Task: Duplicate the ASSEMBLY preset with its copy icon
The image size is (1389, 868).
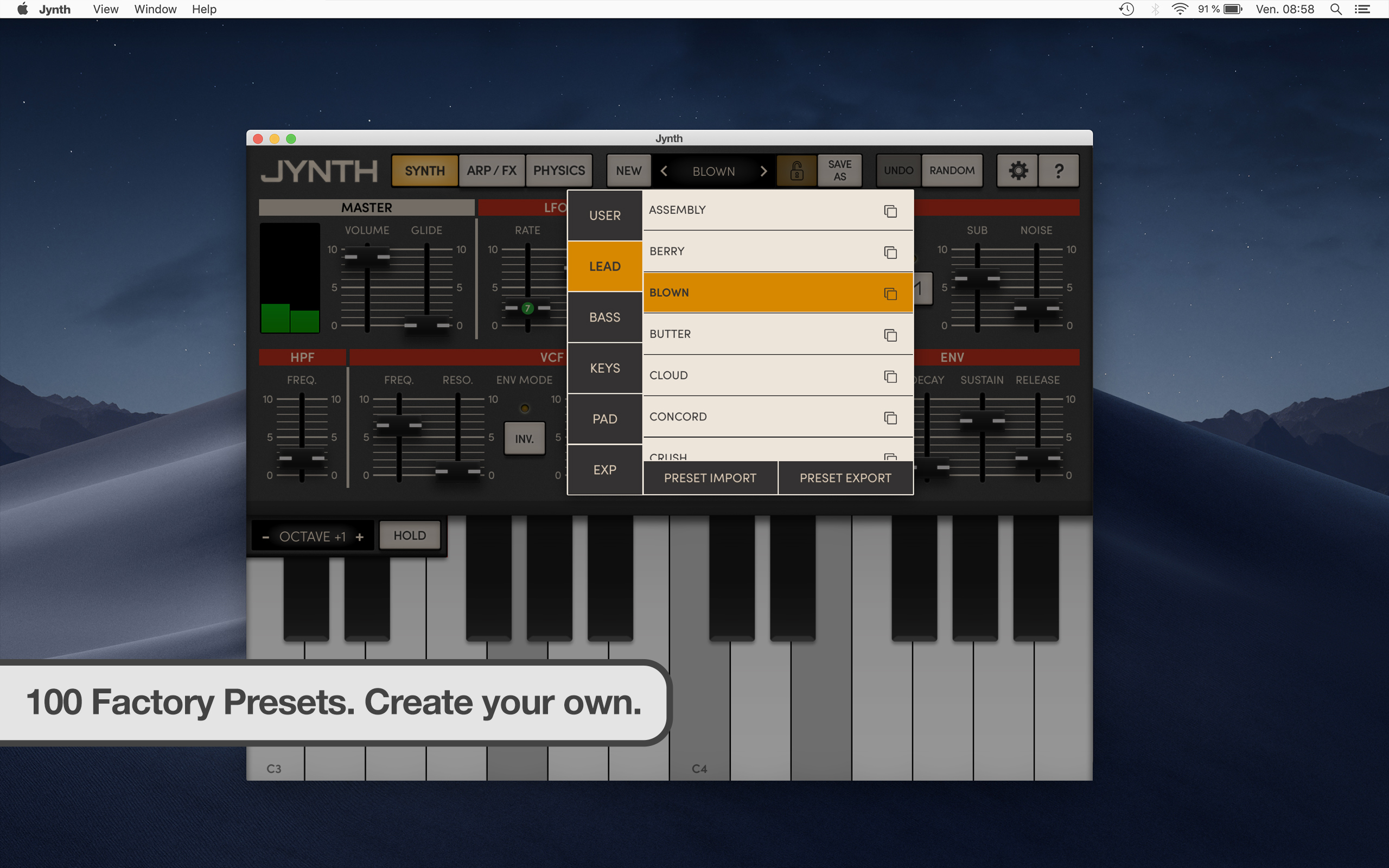Action: (890, 210)
